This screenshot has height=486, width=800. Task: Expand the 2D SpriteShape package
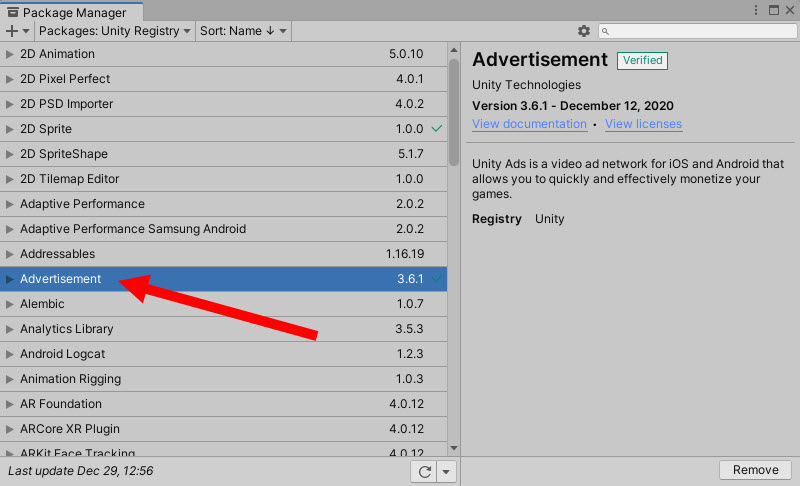pyautogui.click(x=9, y=154)
